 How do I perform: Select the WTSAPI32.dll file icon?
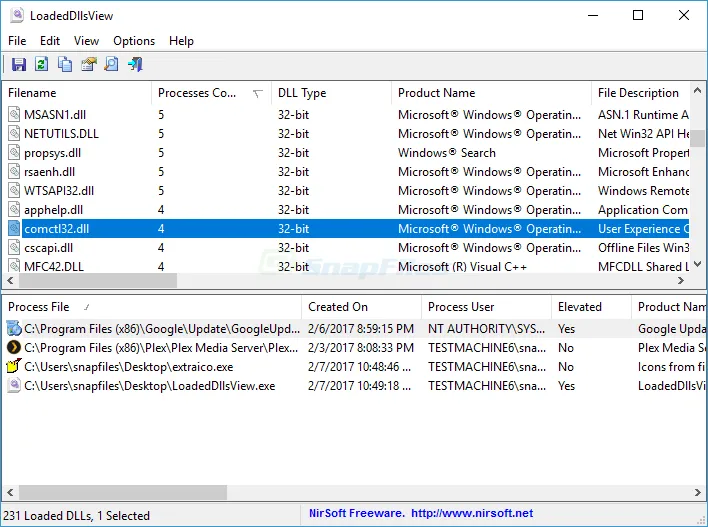click(14, 191)
